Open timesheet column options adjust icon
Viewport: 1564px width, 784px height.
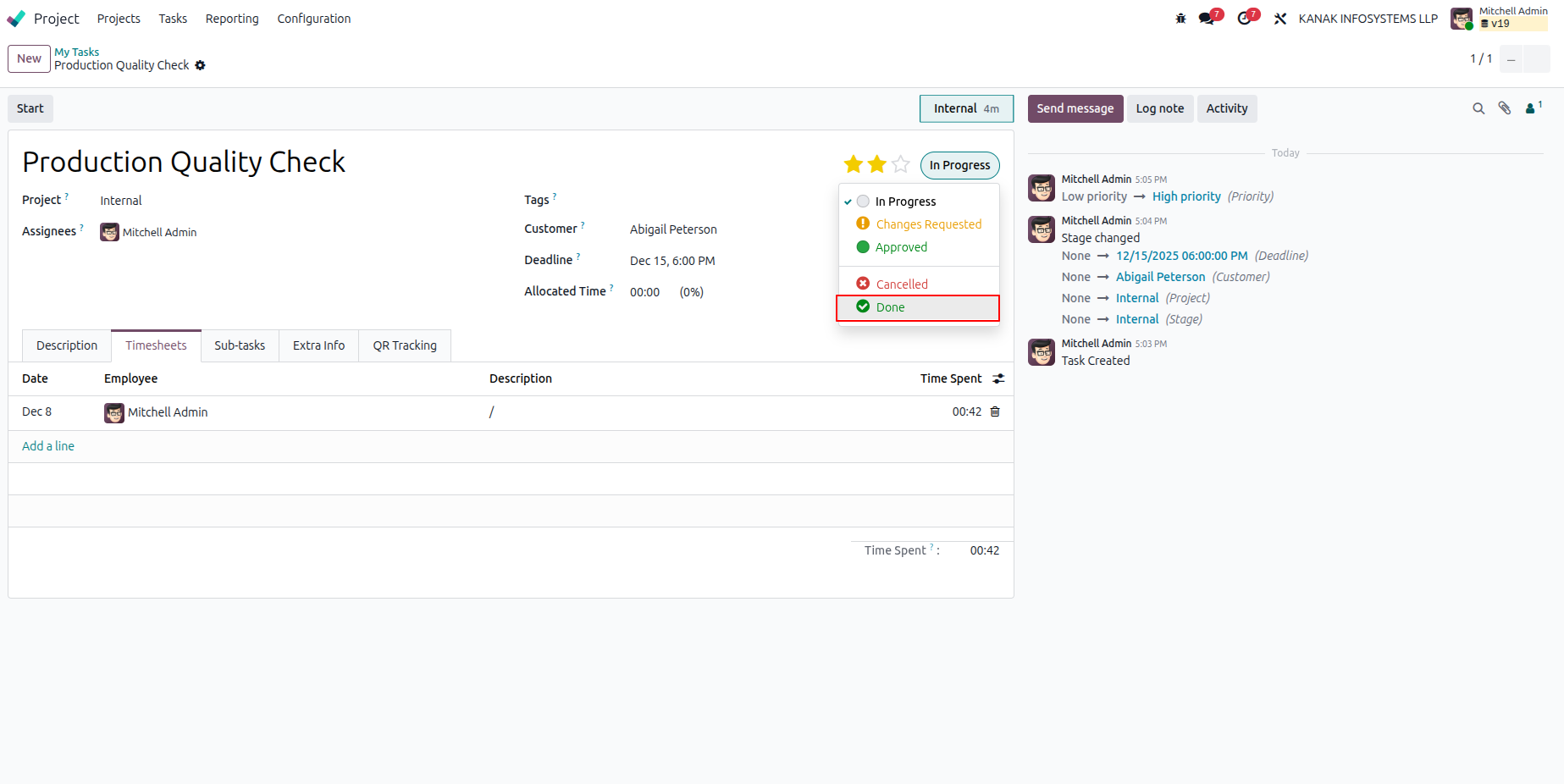[999, 378]
